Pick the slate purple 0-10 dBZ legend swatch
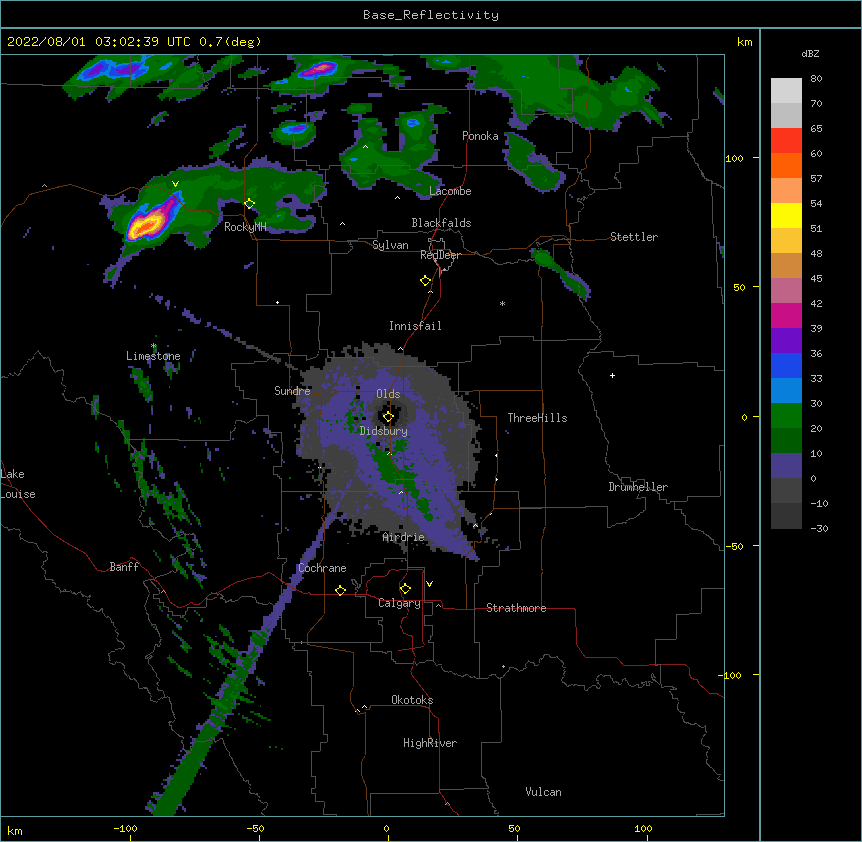Image resolution: width=862 pixels, height=842 pixels. click(x=786, y=466)
